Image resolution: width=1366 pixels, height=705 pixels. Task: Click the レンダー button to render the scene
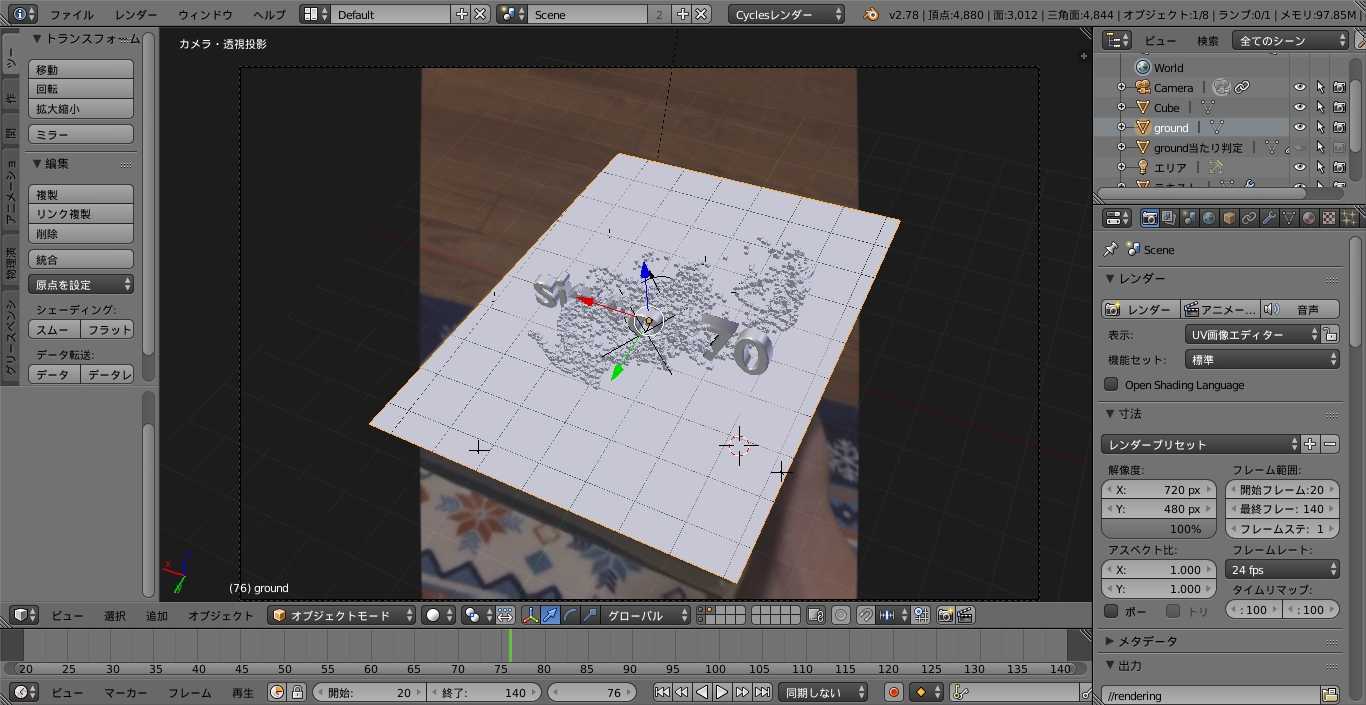tap(1139, 308)
